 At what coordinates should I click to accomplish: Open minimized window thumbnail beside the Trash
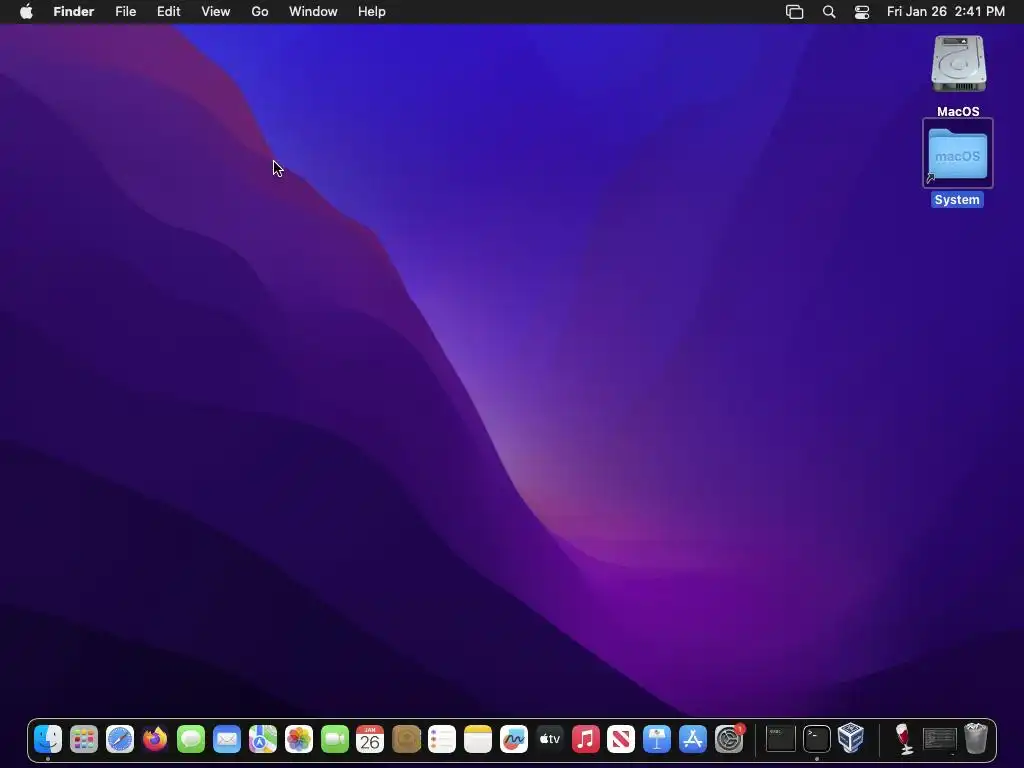(940, 740)
